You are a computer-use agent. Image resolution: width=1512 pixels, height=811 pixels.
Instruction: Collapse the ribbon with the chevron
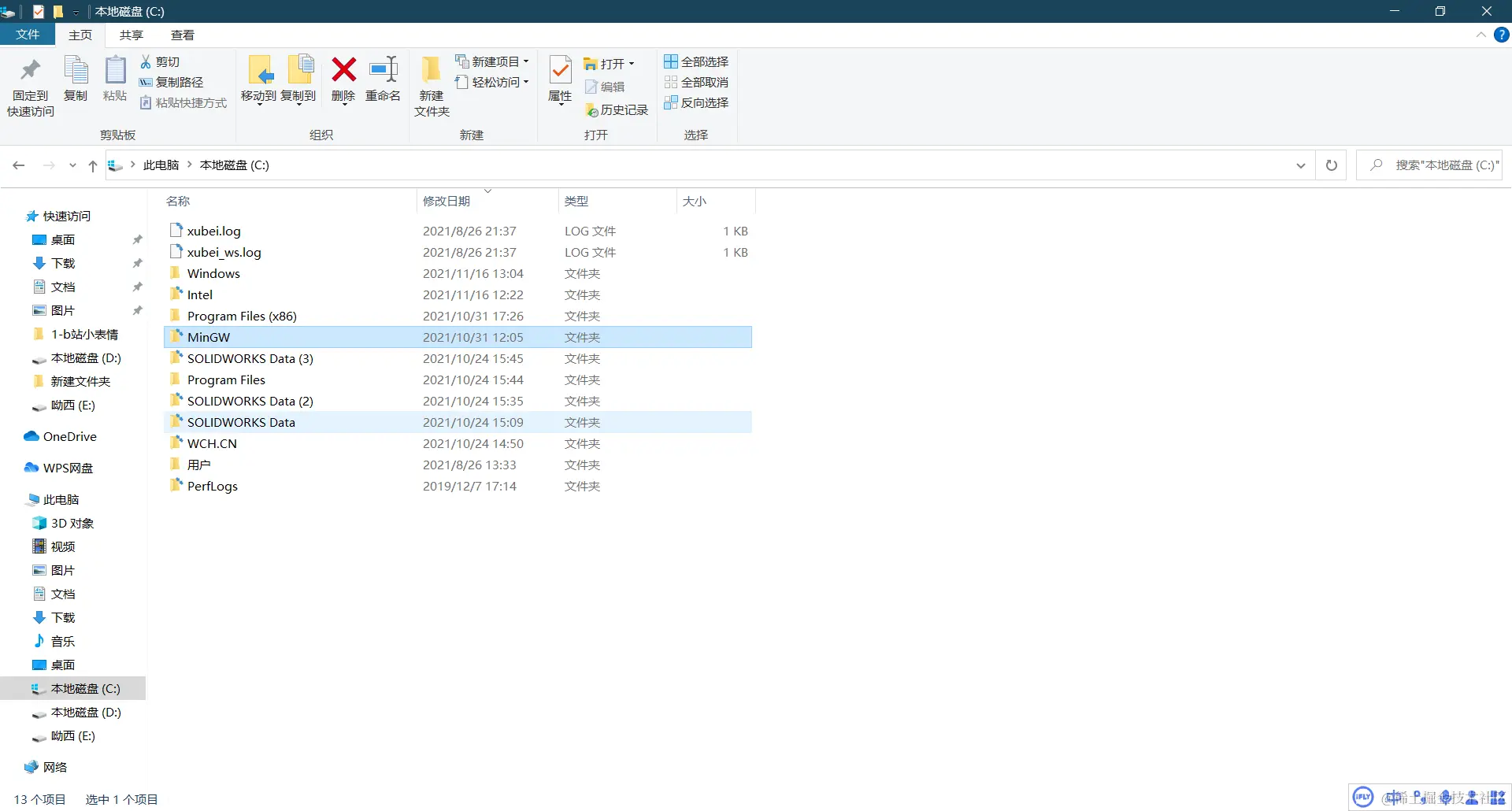(1480, 35)
